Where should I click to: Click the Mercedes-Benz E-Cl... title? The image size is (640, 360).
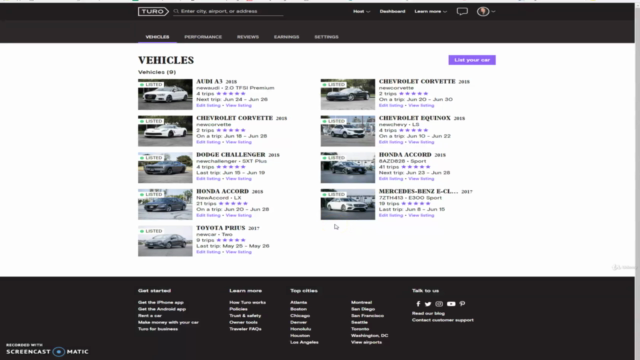(x=418, y=191)
